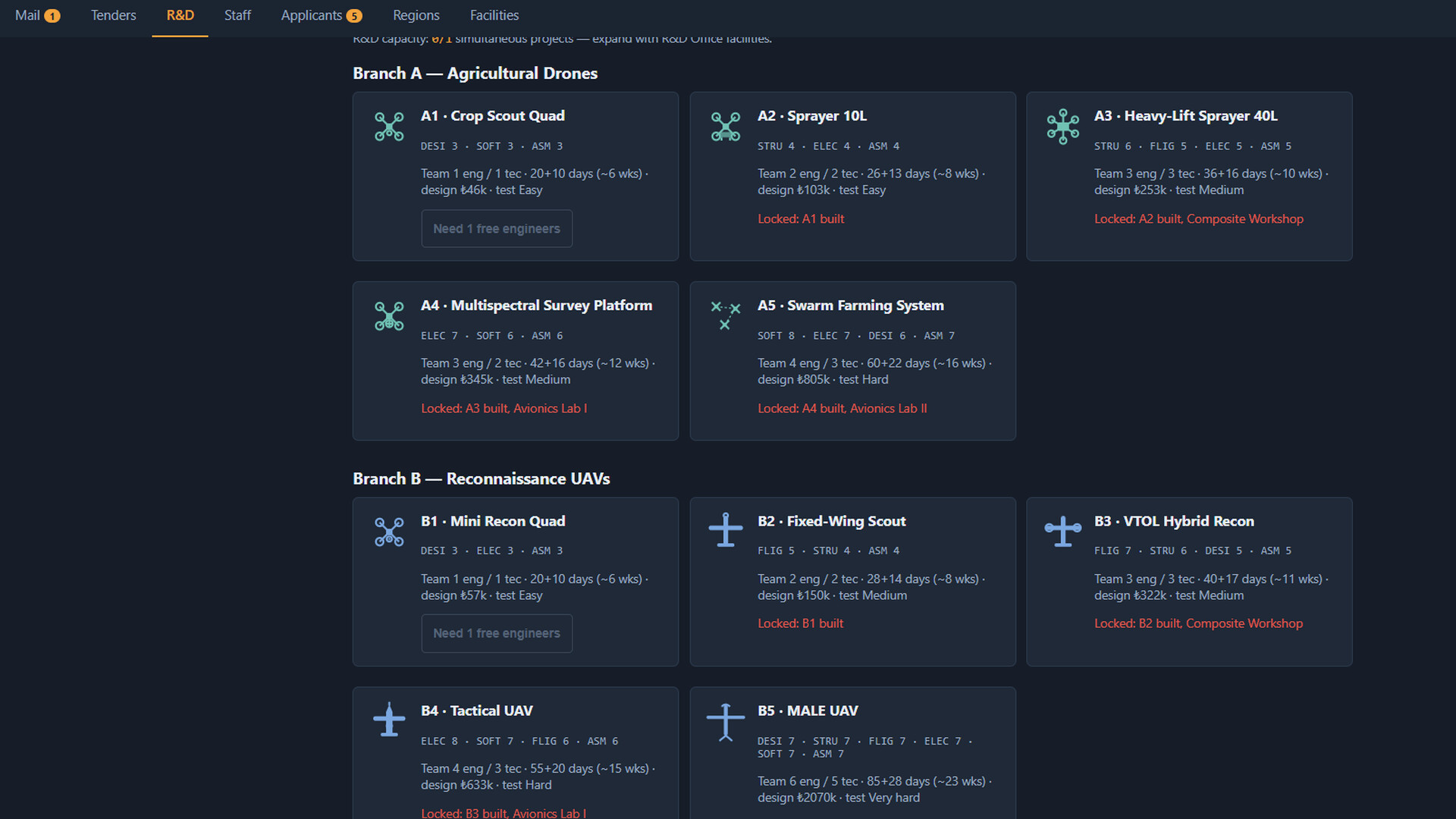Click the B1 Mini Recon Quad icon
This screenshot has width=1456, height=819.
click(x=389, y=532)
